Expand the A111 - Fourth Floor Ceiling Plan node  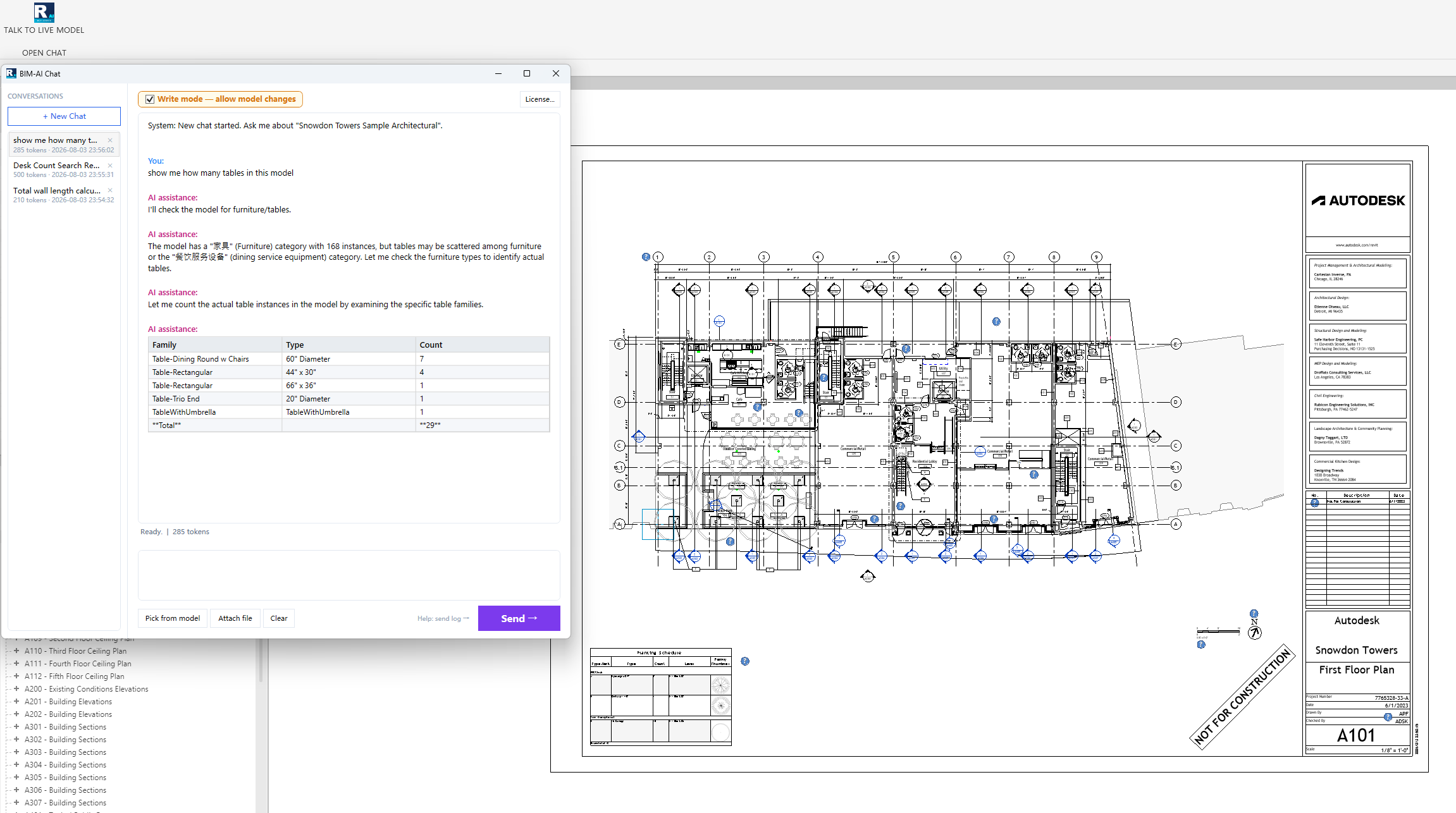point(16,663)
